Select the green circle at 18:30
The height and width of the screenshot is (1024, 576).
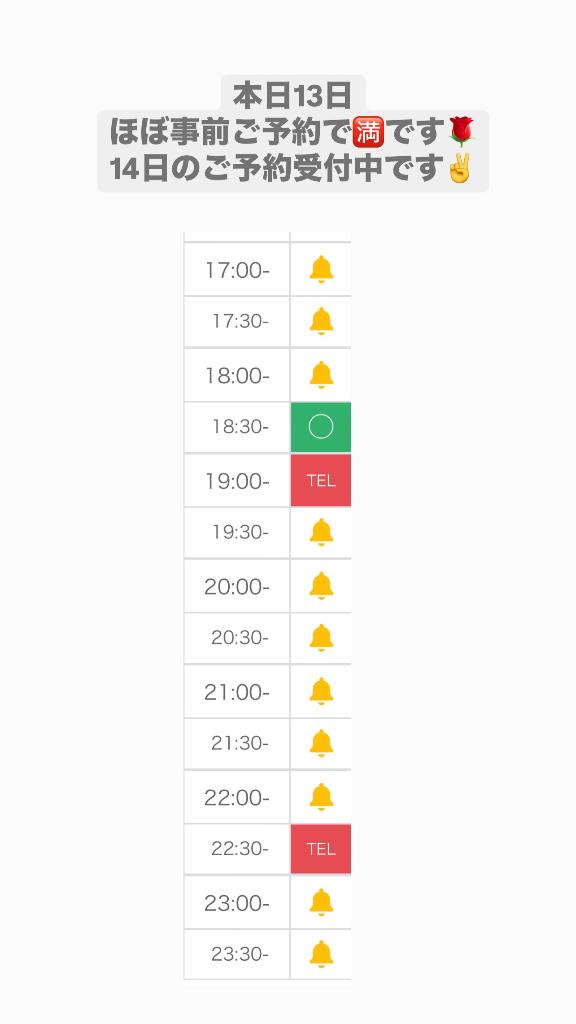click(321, 427)
